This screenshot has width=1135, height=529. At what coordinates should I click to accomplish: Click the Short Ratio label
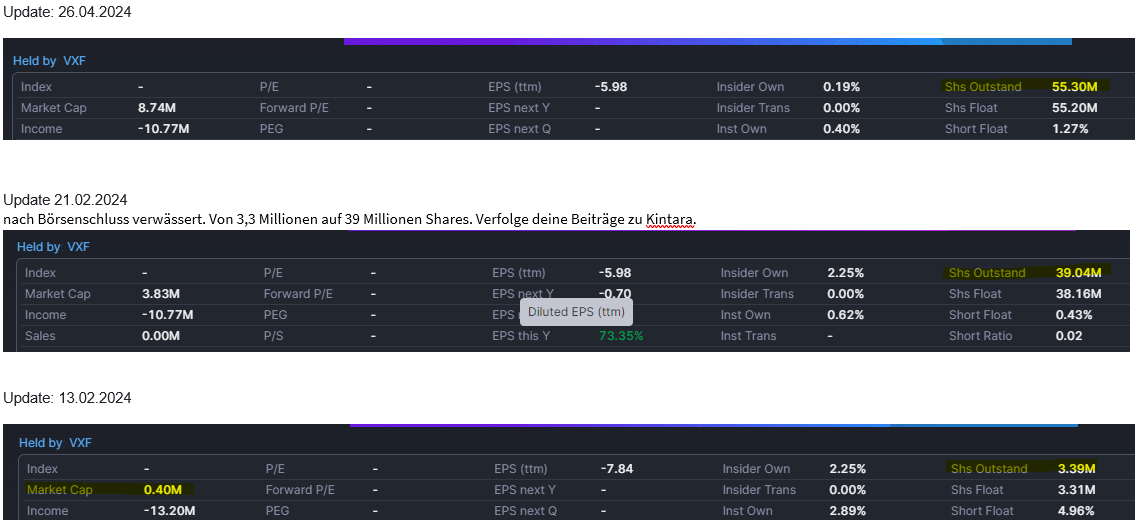click(981, 336)
